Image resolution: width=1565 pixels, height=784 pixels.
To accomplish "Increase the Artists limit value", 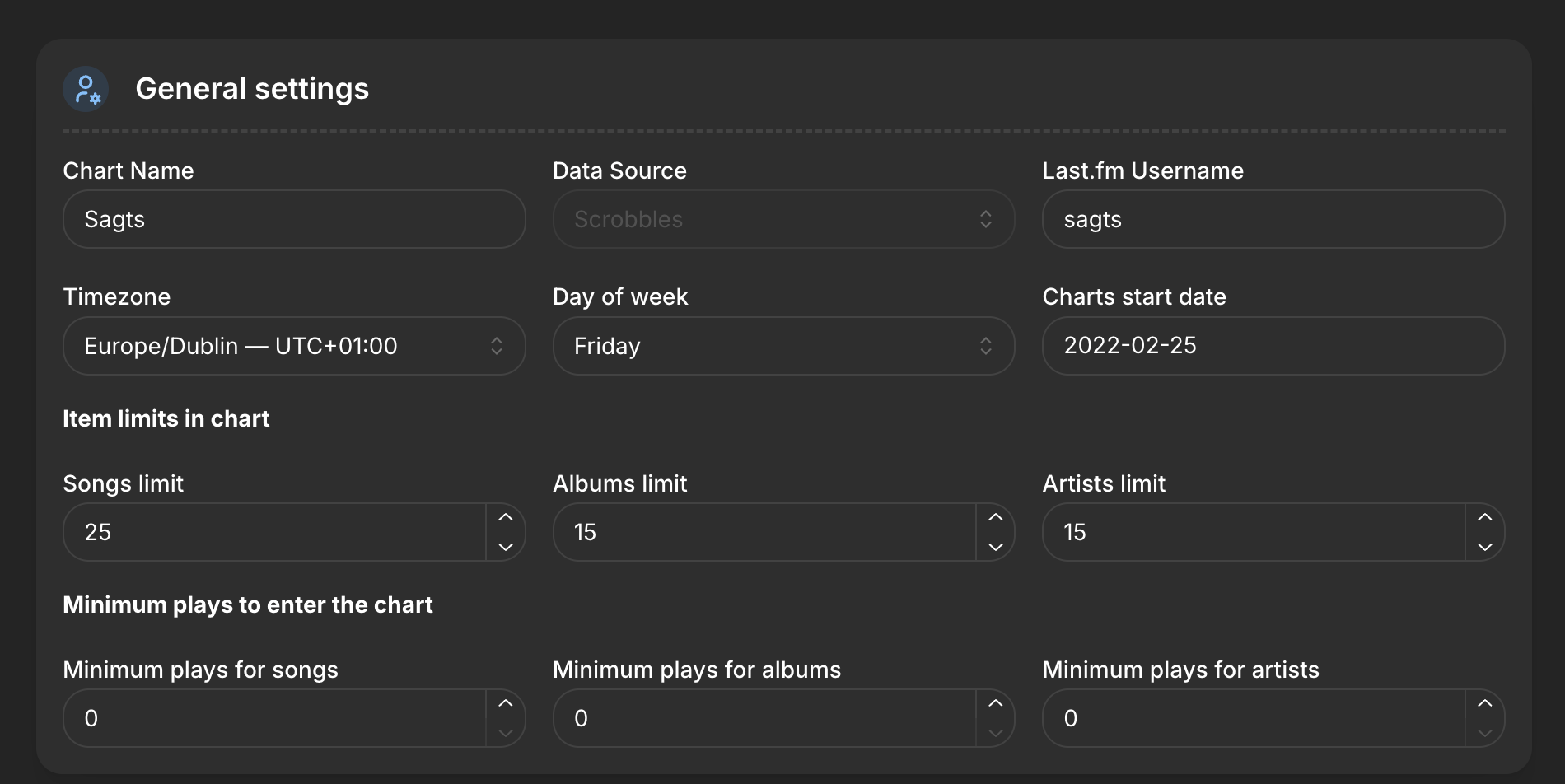I will (x=1485, y=517).
